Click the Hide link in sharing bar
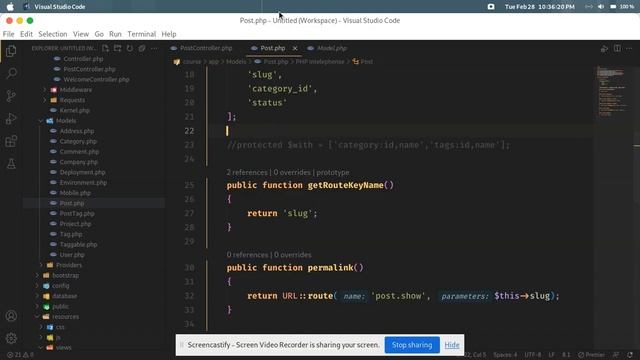The width and height of the screenshot is (640, 360). tap(451, 345)
